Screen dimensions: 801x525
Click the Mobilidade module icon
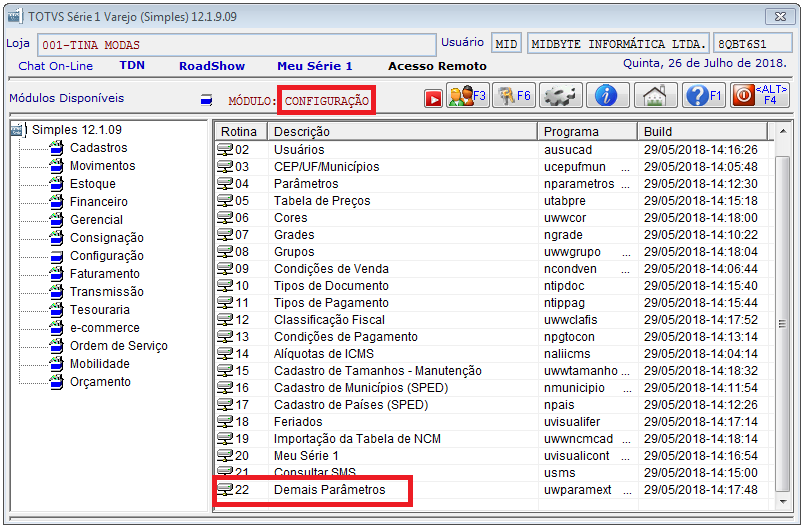coord(57,364)
